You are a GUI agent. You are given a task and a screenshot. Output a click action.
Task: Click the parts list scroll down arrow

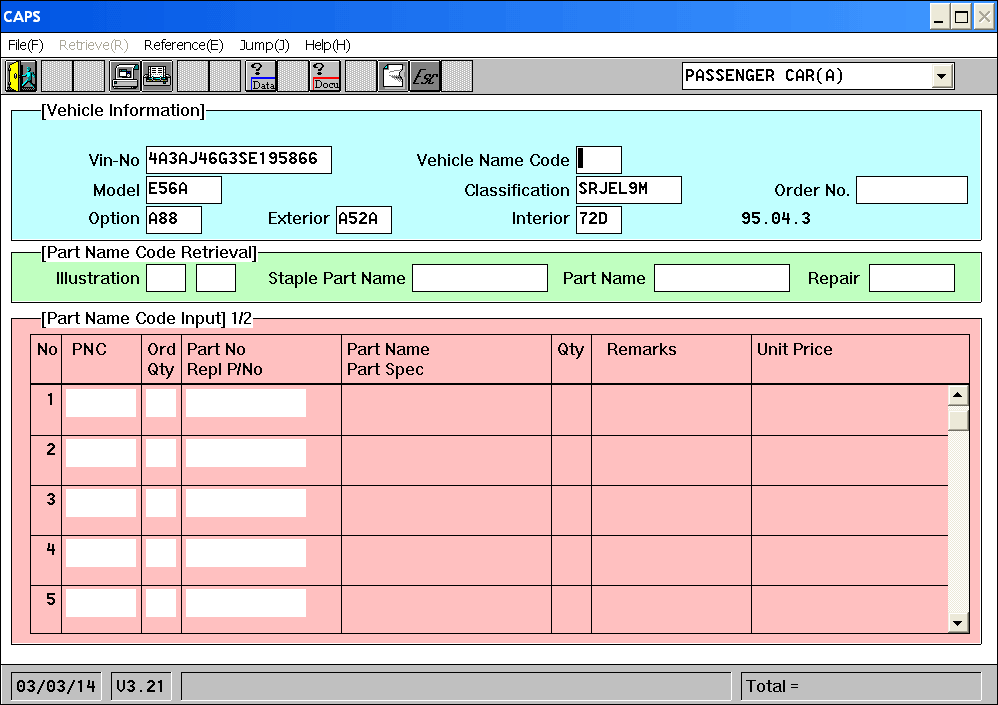point(958,623)
